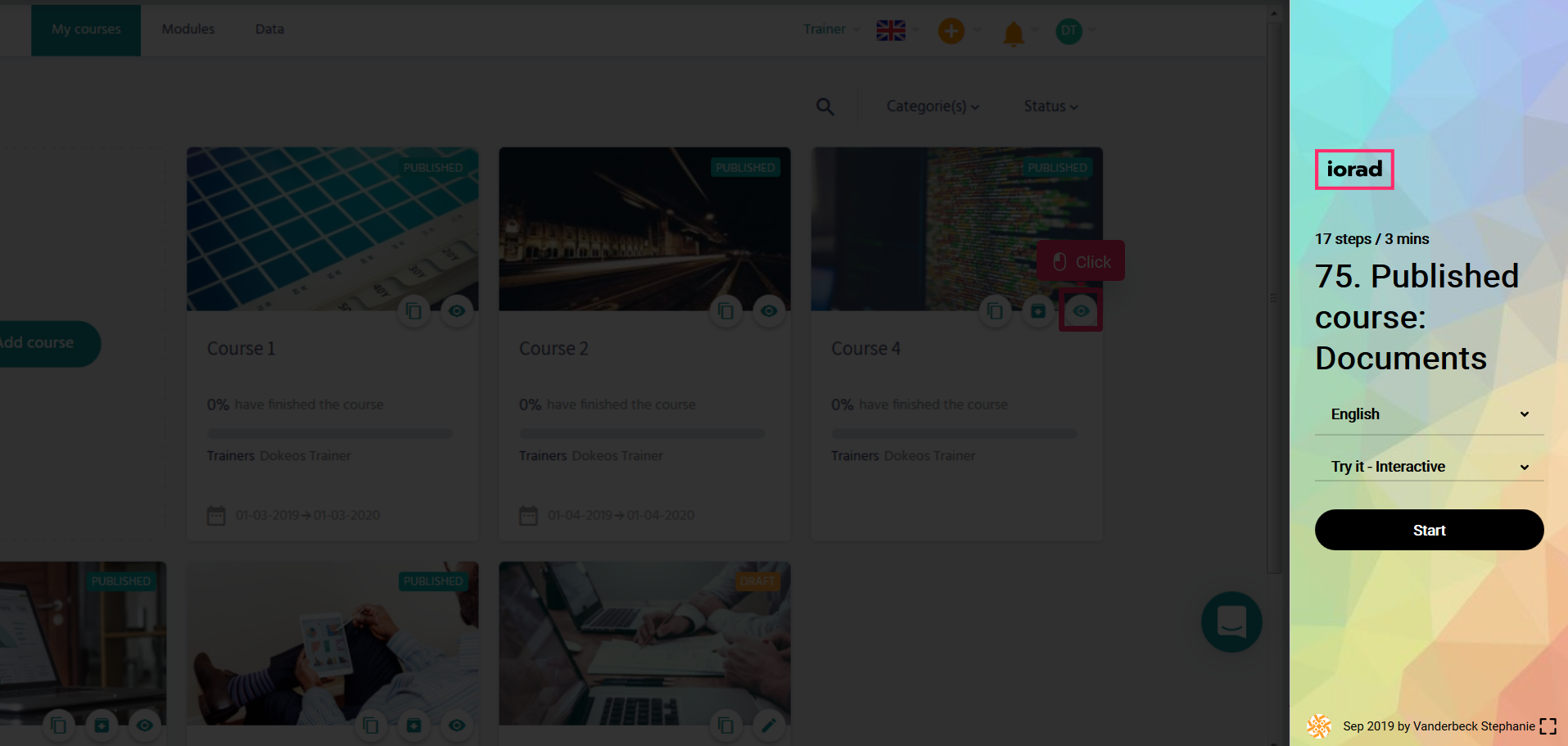
Task: Click the Add course button
Action: pyautogui.click(x=41, y=343)
